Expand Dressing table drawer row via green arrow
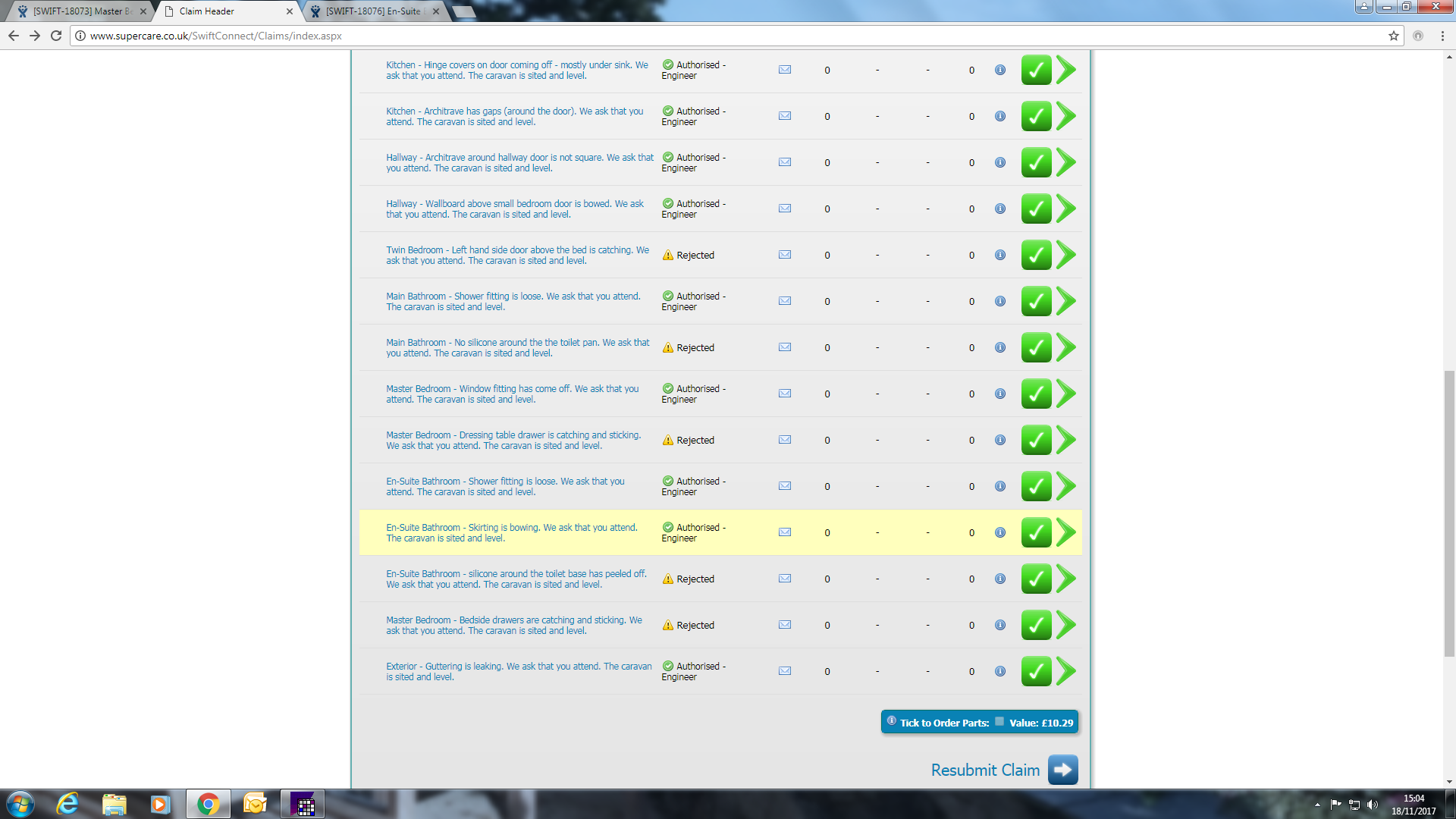 click(1066, 440)
